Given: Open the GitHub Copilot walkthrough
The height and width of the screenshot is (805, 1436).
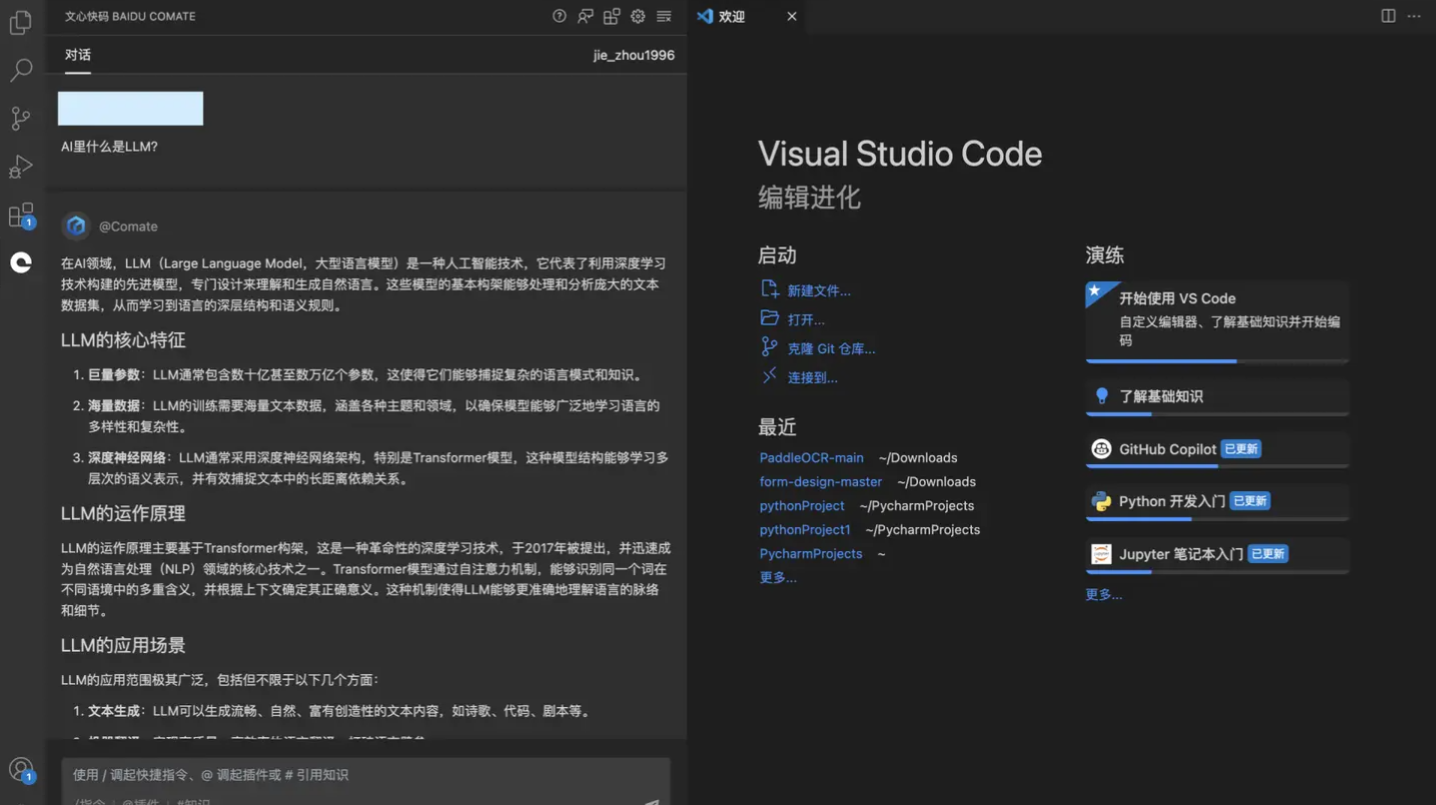Looking at the screenshot, I should [1217, 449].
